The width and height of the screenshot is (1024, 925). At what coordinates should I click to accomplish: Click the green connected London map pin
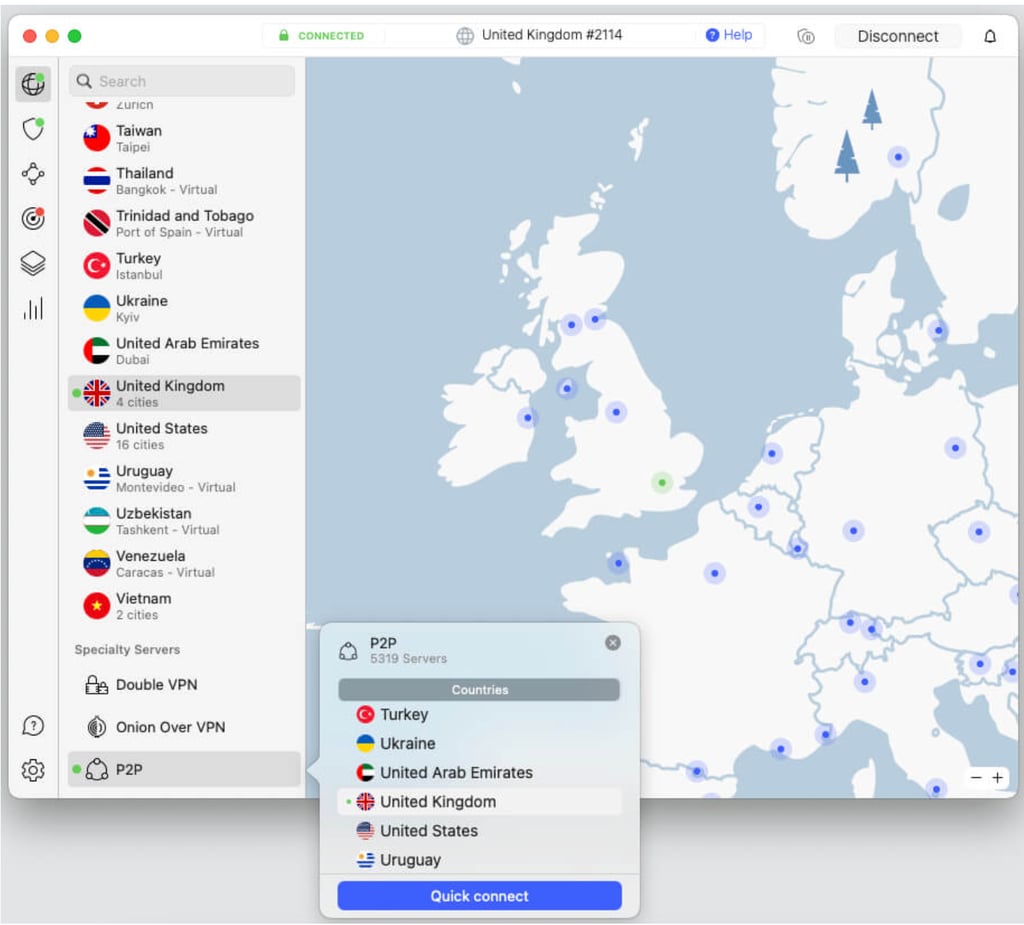(662, 483)
